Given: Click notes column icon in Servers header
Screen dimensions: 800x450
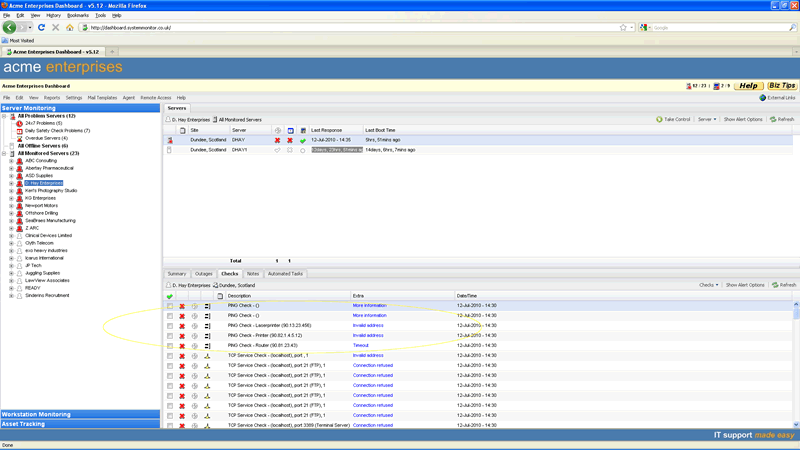Looking at the screenshot, I should pos(182,131).
